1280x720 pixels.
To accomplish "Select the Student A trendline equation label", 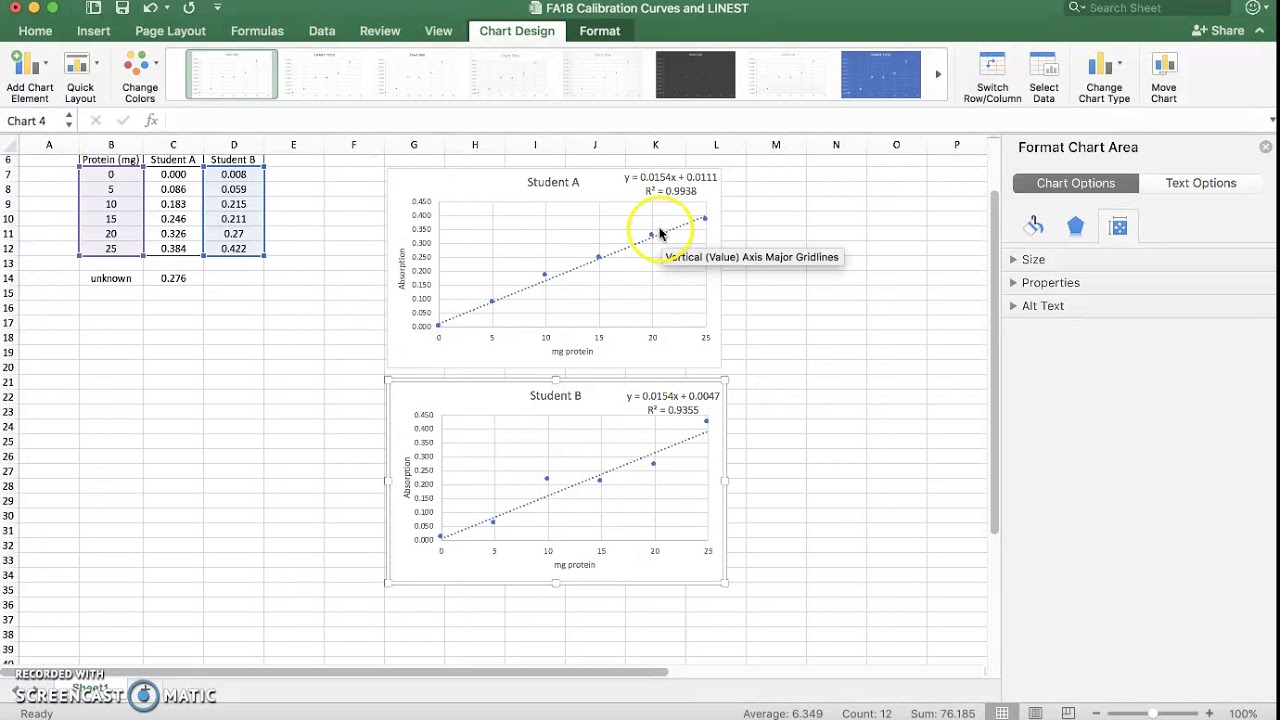I will click(x=670, y=184).
